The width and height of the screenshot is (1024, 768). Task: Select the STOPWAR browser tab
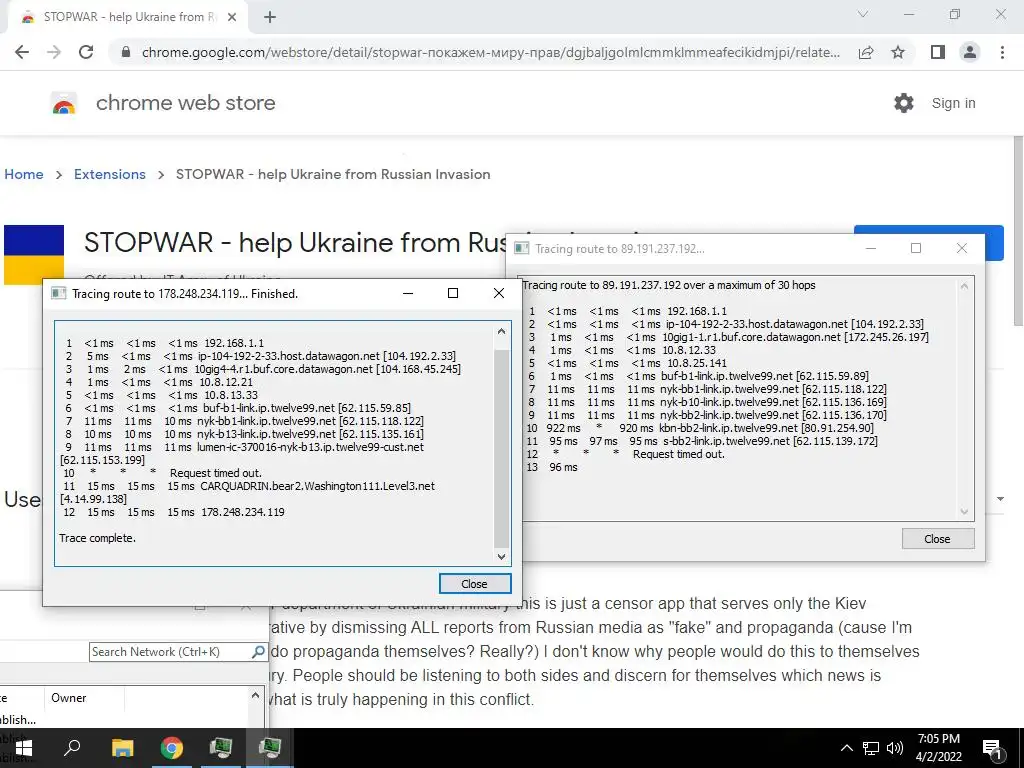click(x=124, y=18)
